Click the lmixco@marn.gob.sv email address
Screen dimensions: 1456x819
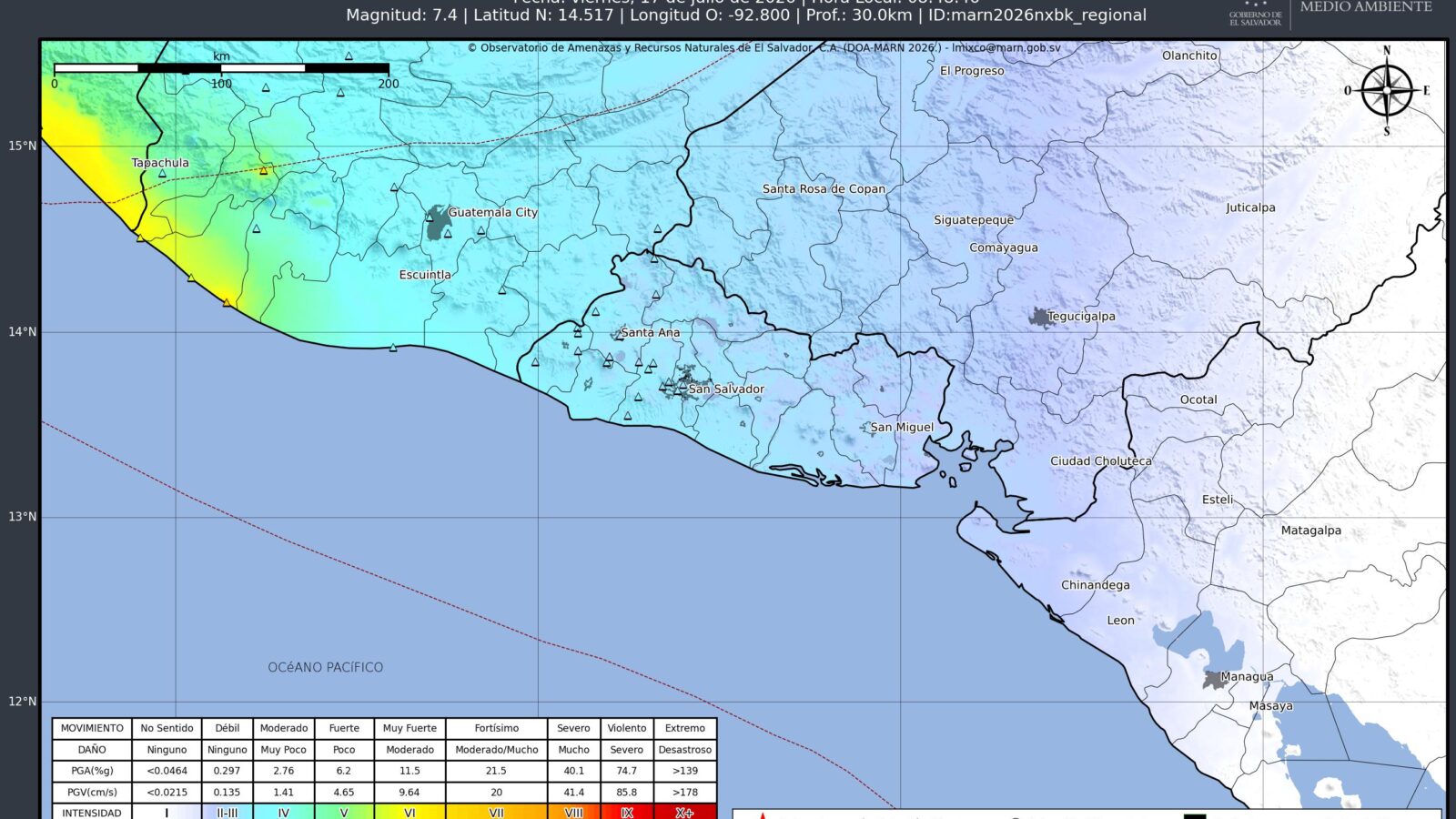coord(1006,48)
